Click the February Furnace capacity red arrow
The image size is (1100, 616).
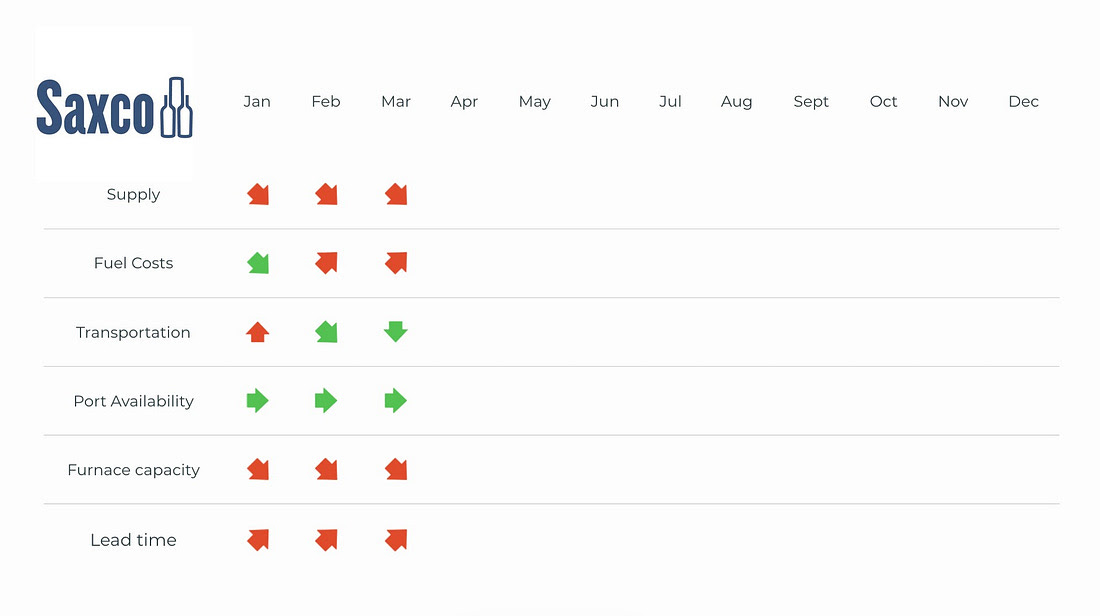[x=326, y=469]
